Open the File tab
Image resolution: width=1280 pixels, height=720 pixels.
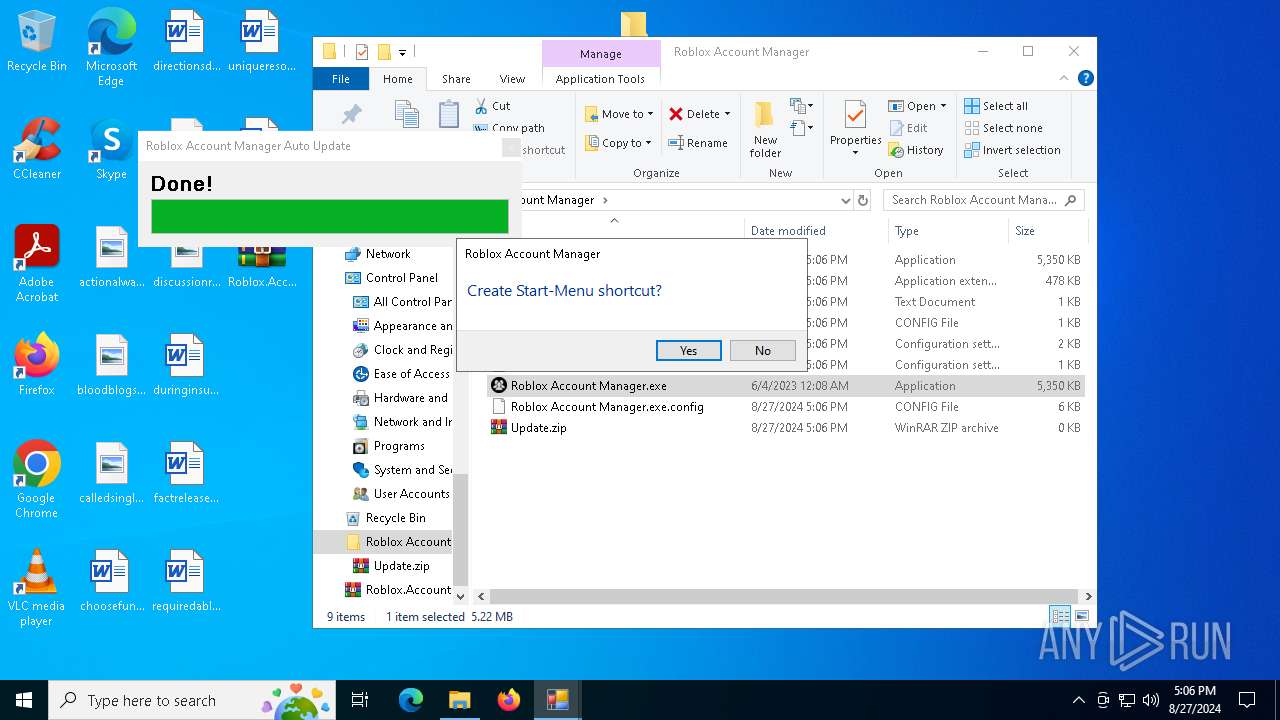click(x=341, y=79)
